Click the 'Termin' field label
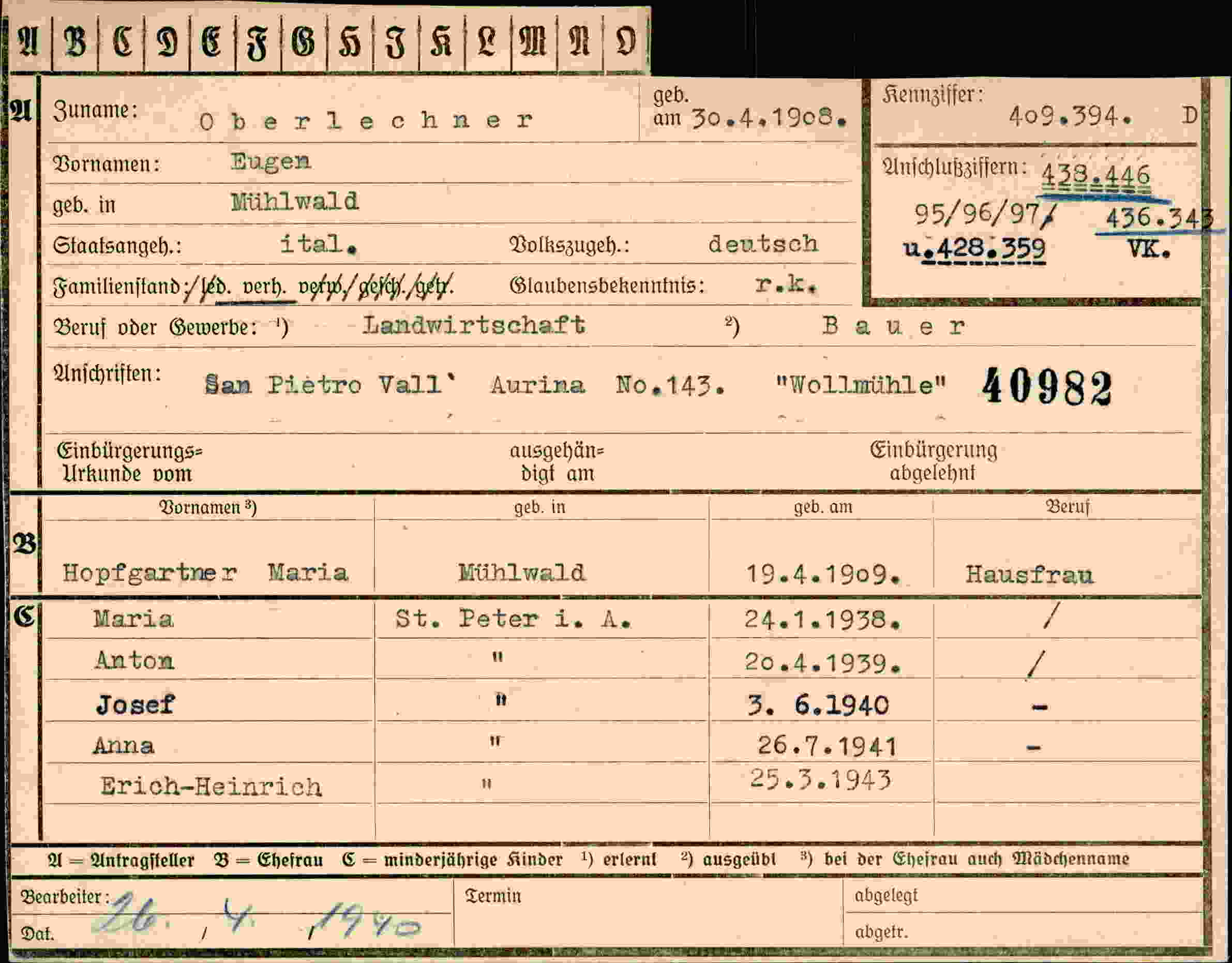This screenshot has height=963, width=1232. [x=492, y=895]
